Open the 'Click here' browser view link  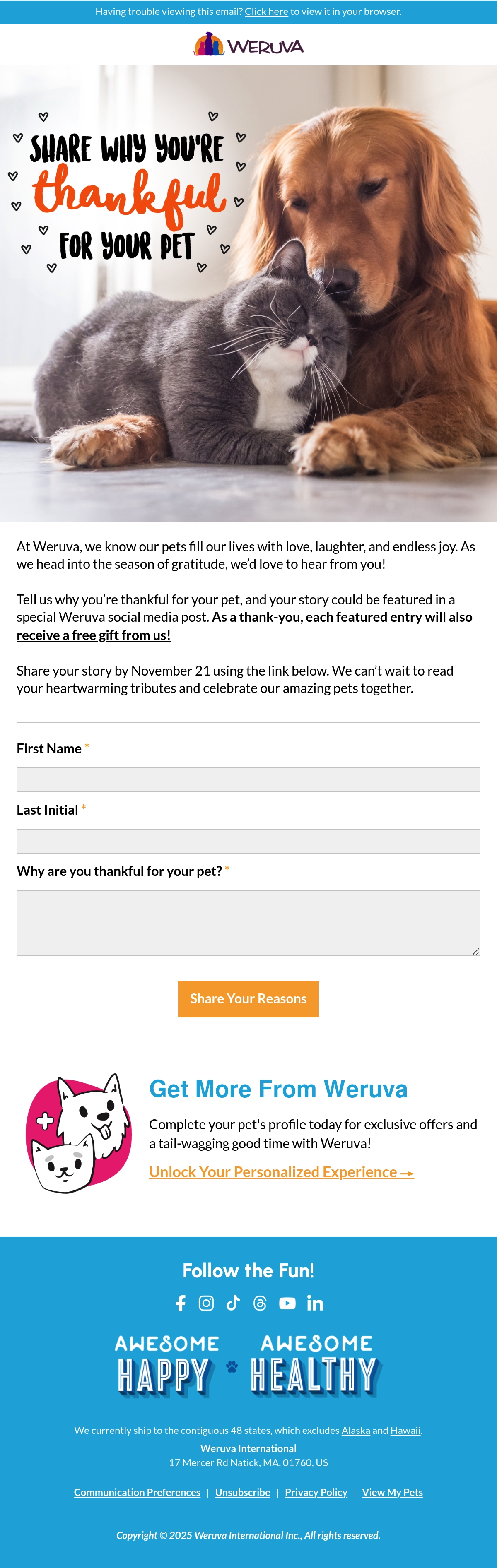coord(266,12)
